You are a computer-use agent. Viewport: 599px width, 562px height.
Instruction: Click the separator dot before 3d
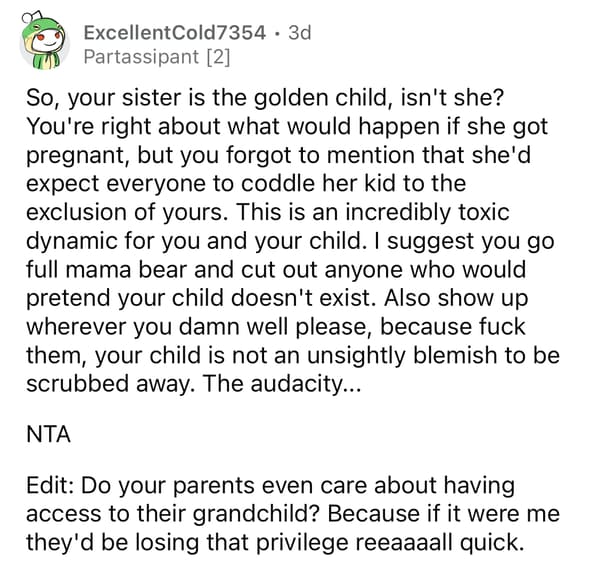point(277,33)
